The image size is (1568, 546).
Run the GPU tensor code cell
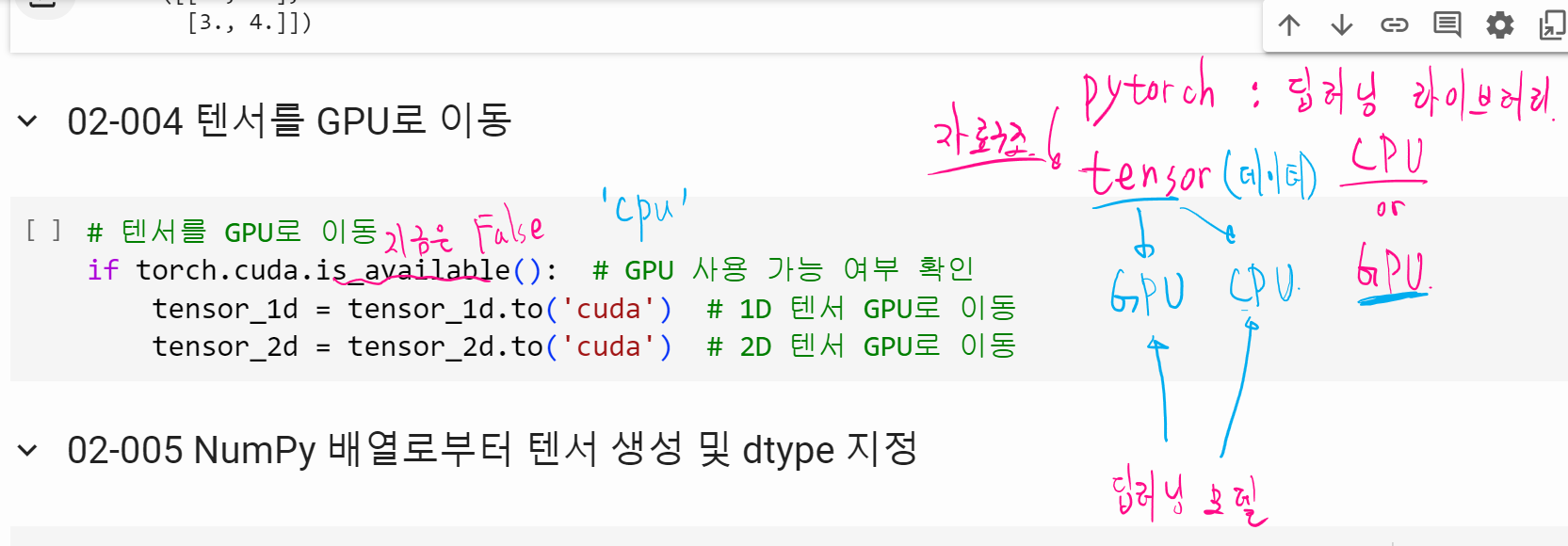(43, 230)
